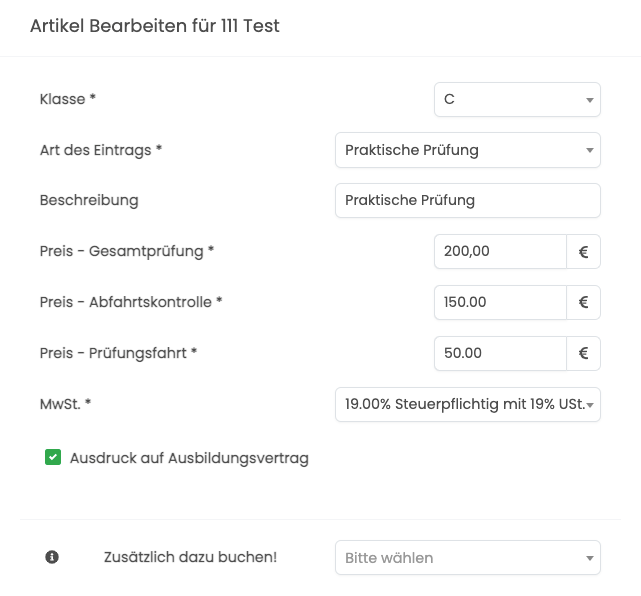Image resolution: width=641 pixels, height=596 pixels.
Task: Click the Beschreibung text field
Action: (468, 201)
